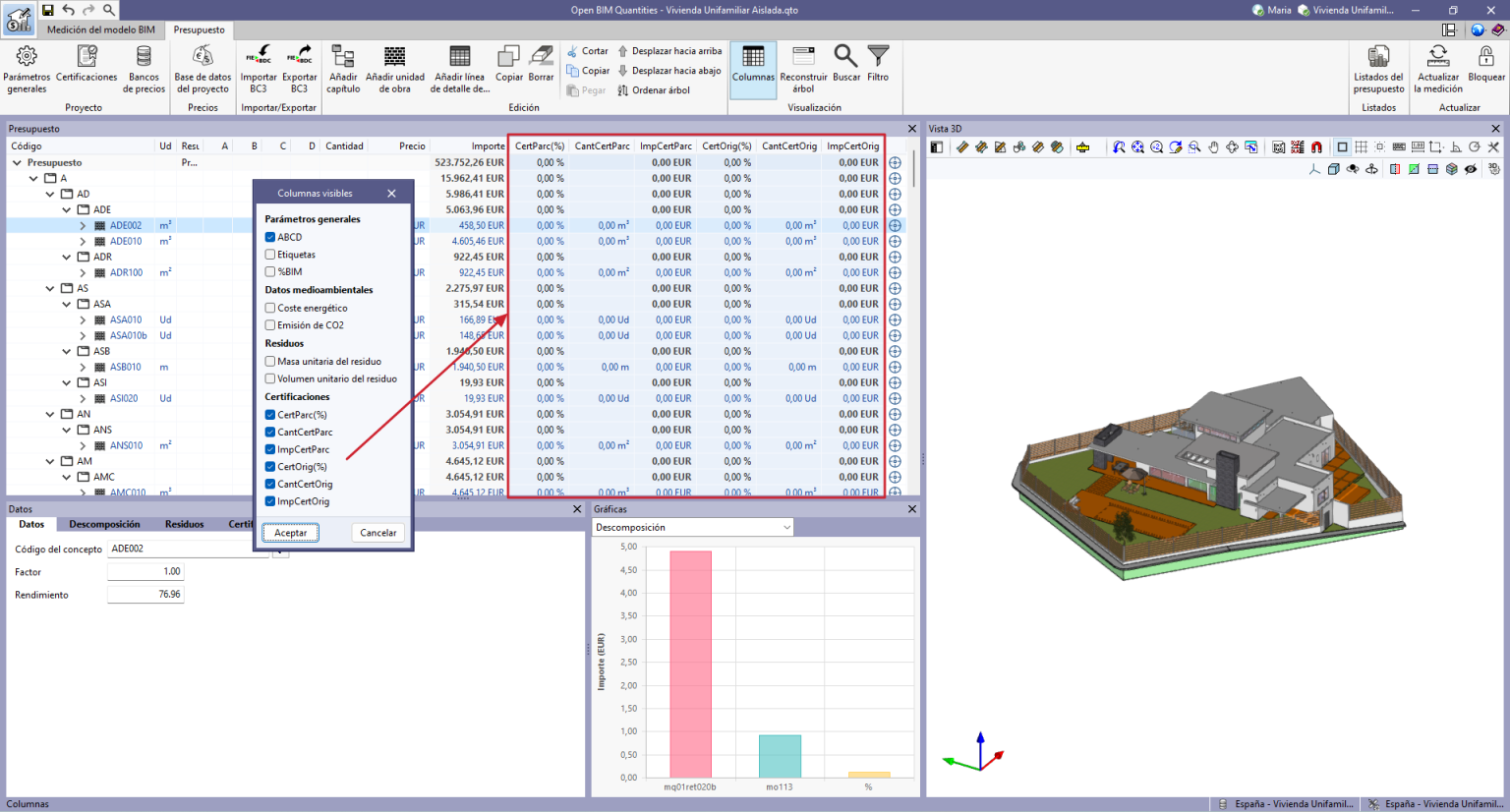Click Desplazar hacia arriba
The height and width of the screenshot is (812, 1510).
pyautogui.click(x=669, y=51)
